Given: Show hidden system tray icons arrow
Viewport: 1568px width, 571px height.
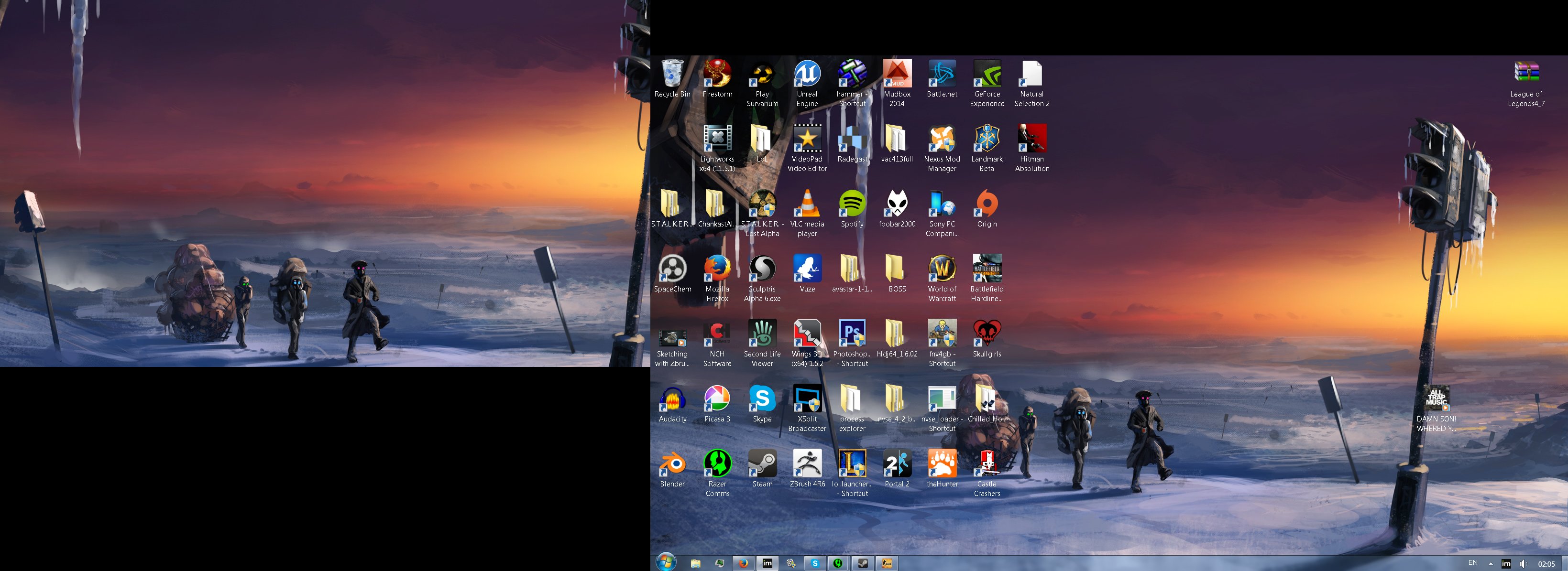Looking at the screenshot, I should tap(1491, 564).
